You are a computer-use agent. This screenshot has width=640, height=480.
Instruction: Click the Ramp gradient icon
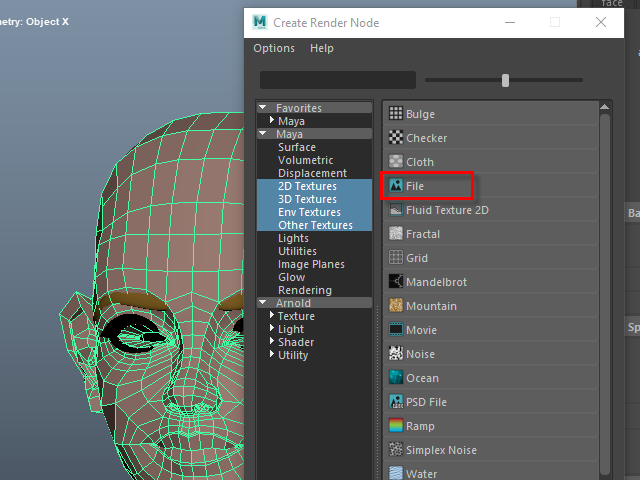click(396, 426)
